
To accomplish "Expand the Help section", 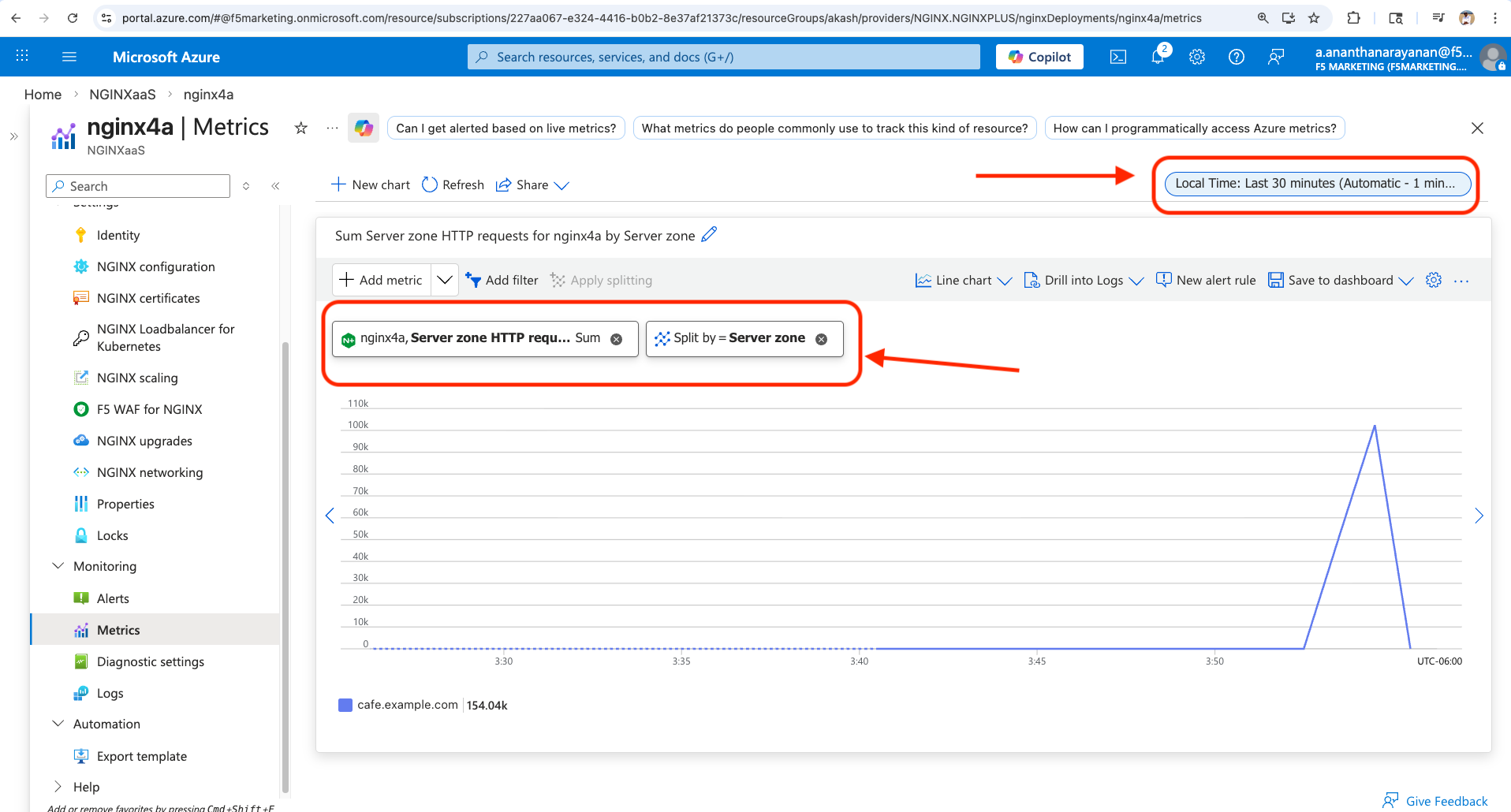I will (58, 787).
